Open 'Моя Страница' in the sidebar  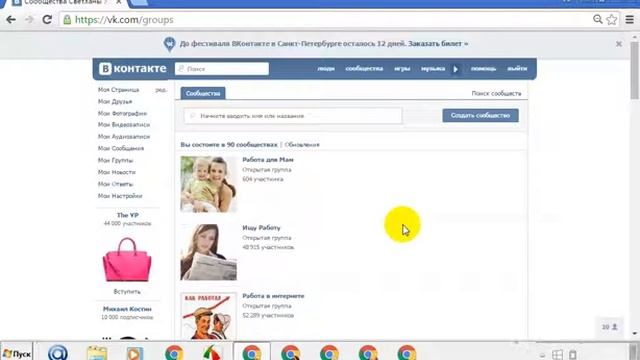click(x=118, y=89)
